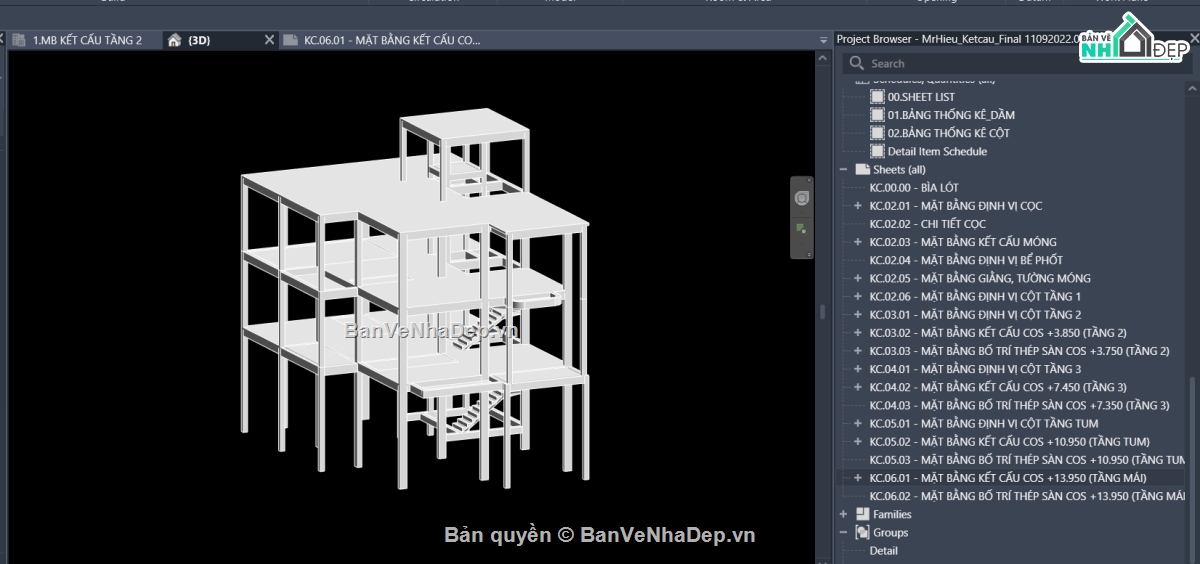Screen dimensions: 1200x564
Task: Select sheet KC.04.02 KẾT CẤU COS +7.450
Action: 998,387
